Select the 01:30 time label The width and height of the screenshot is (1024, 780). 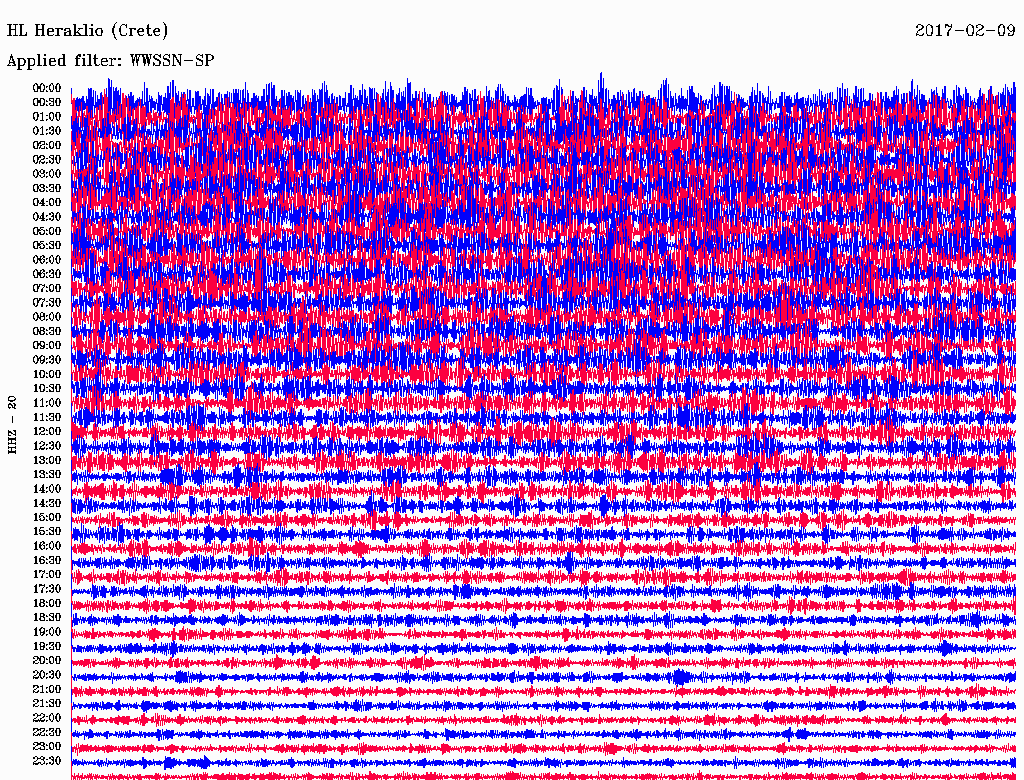coord(47,131)
